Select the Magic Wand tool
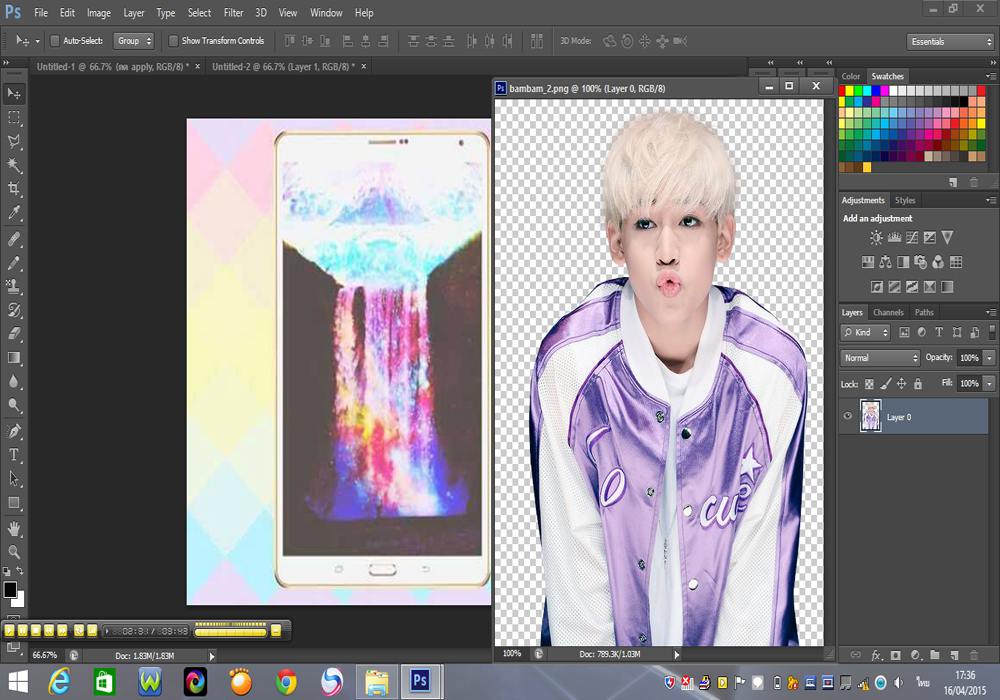 click(x=14, y=165)
